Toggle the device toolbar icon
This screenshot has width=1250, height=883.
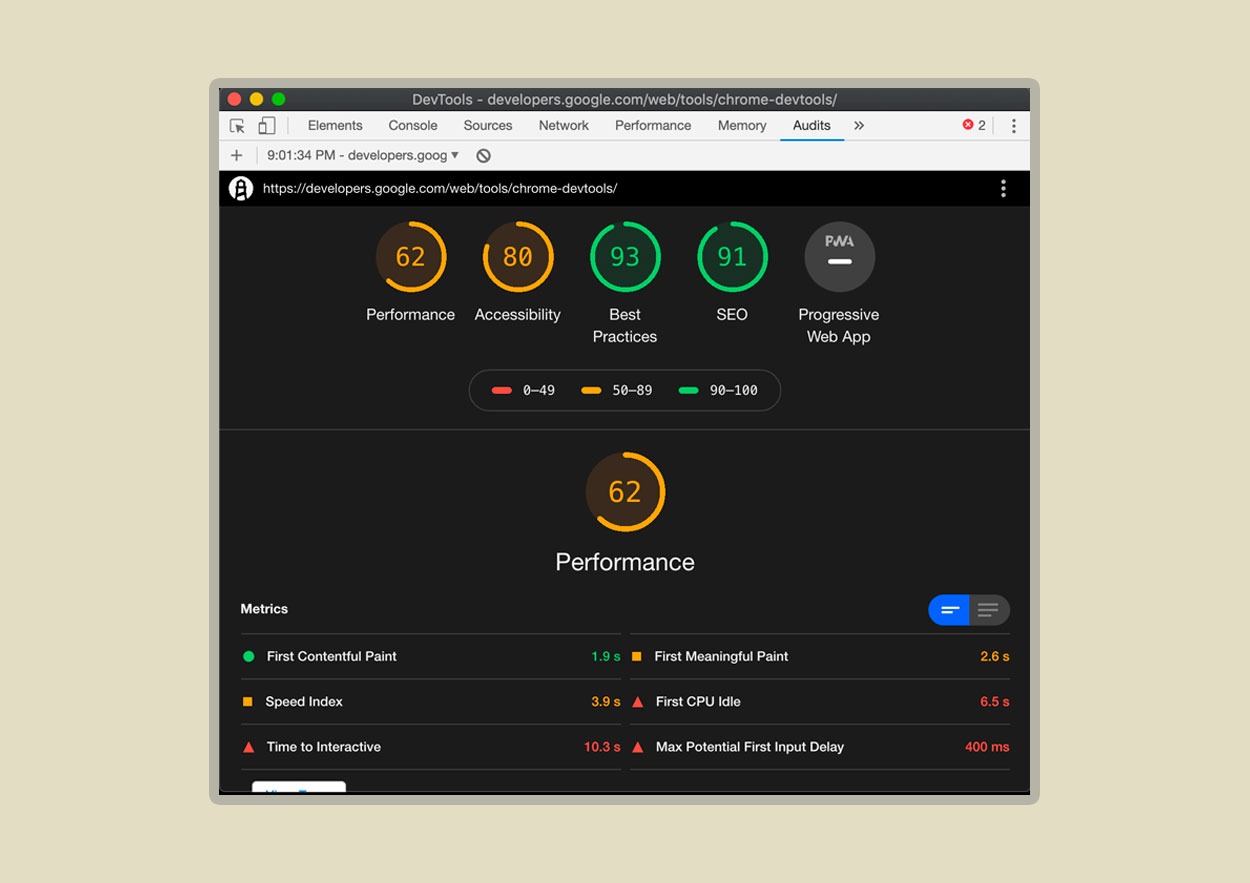coord(266,126)
